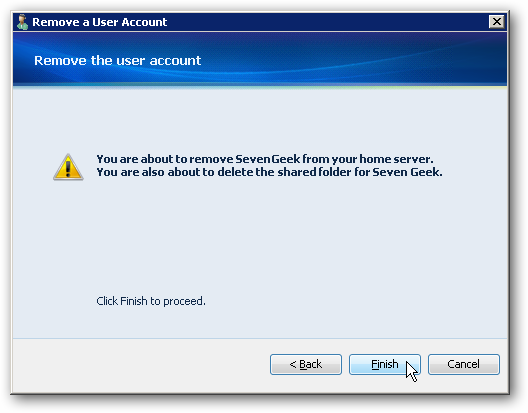The image size is (528, 413).
Task: Close the Remove a User Account dialog
Action: coord(496,22)
